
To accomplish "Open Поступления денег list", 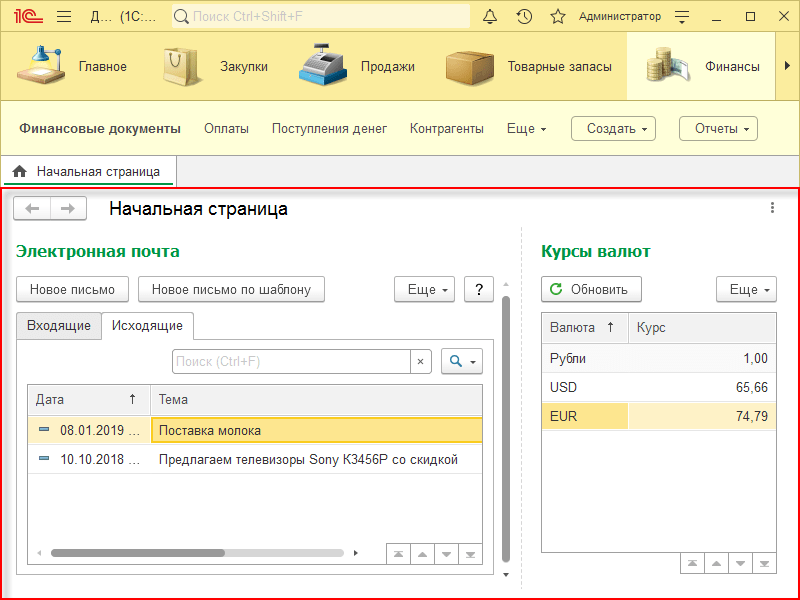I will point(330,129).
